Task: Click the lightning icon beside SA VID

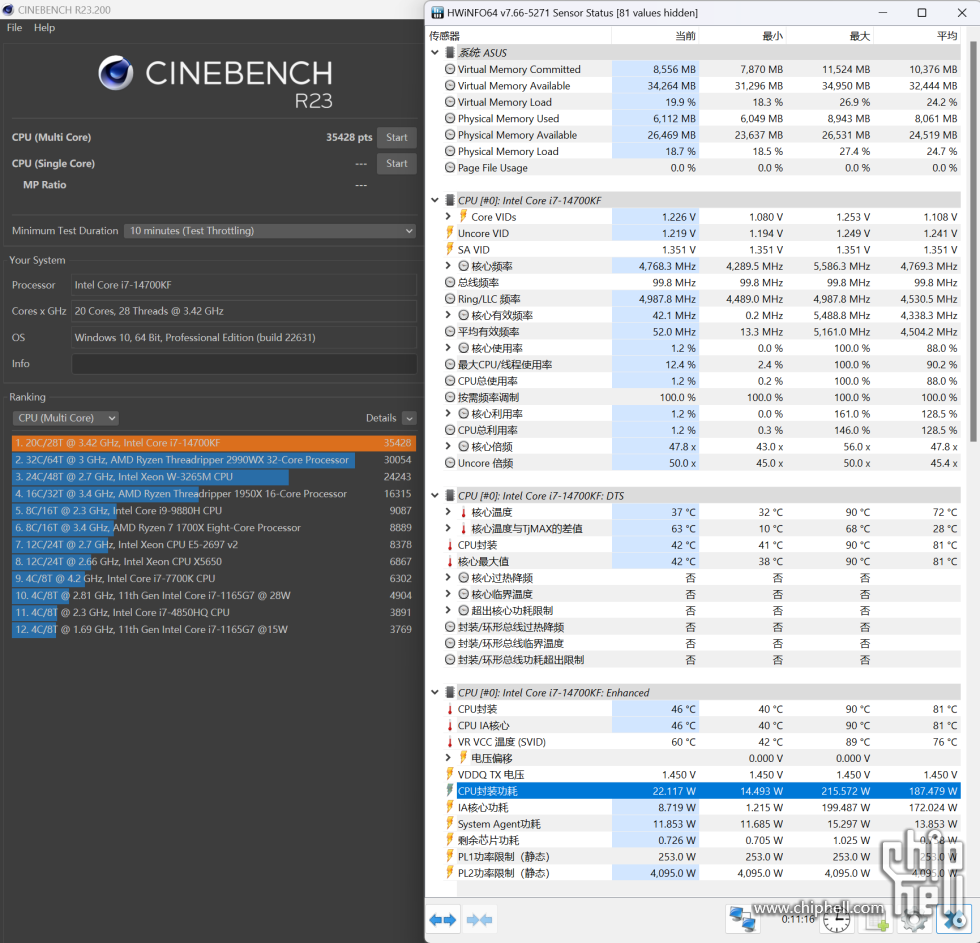Action: (x=449, y=249)
